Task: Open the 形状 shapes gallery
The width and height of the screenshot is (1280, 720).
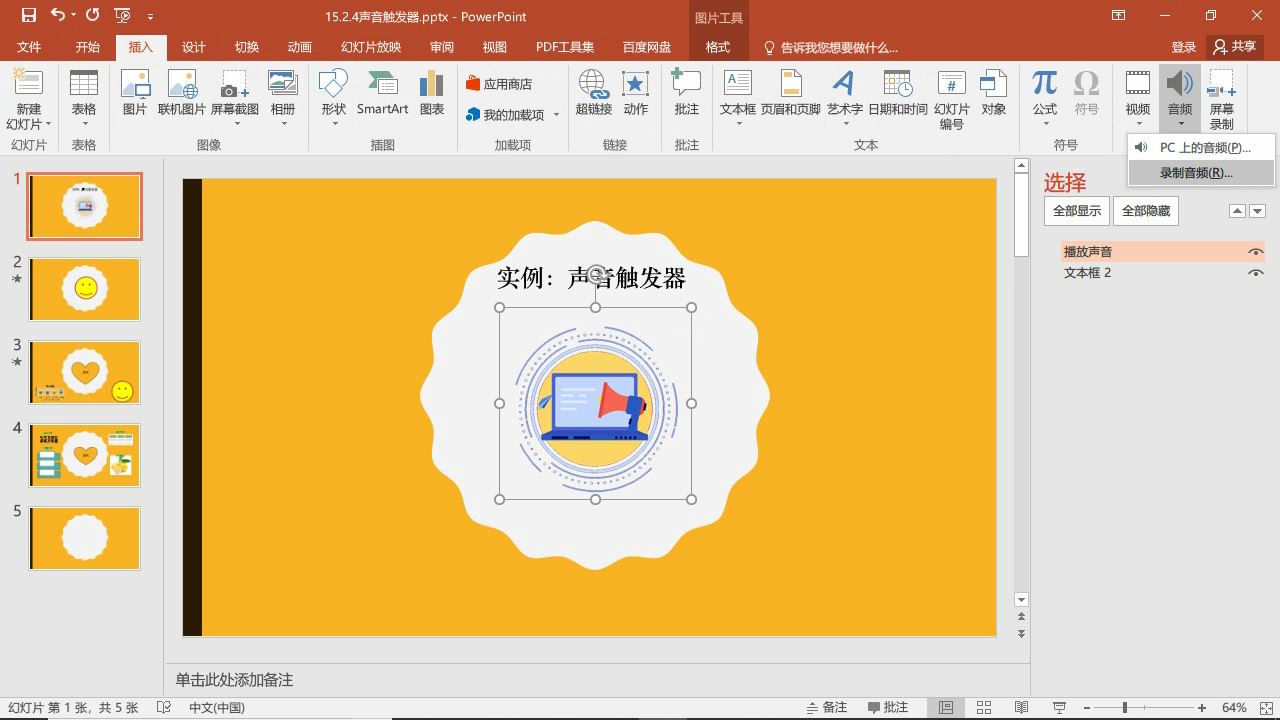Action: click(x=334, y=96)
